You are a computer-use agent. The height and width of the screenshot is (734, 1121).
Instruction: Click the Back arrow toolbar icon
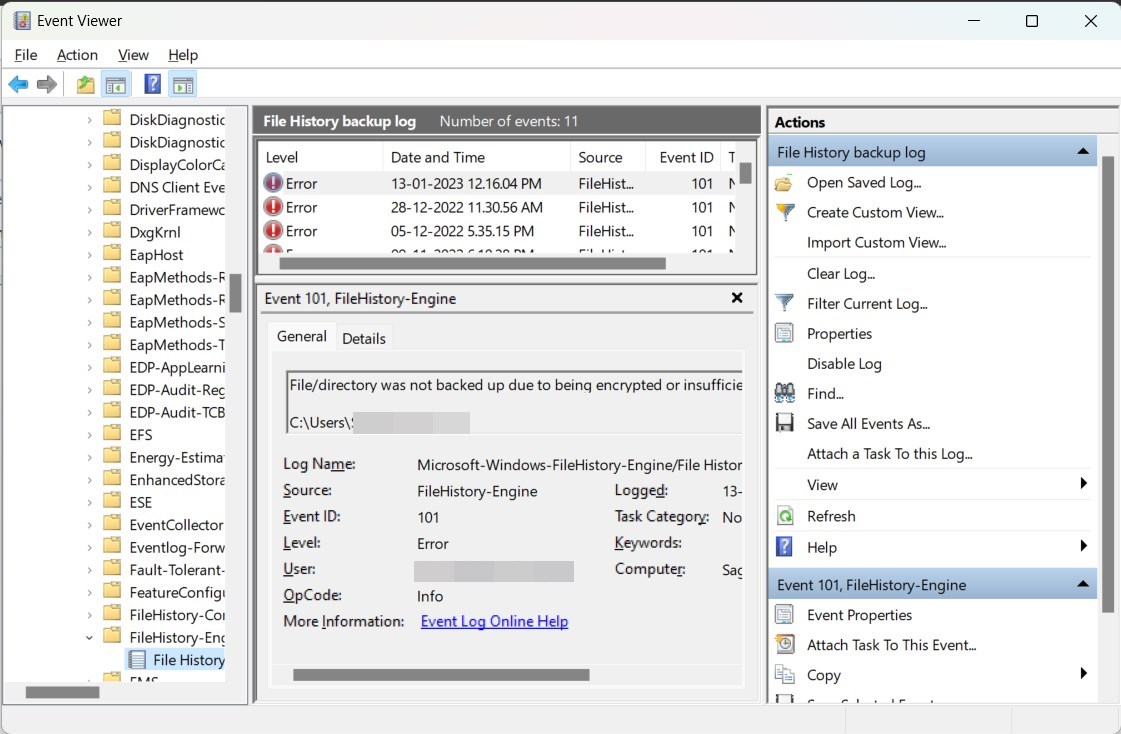pyautogui.click(x=19, y=84)
